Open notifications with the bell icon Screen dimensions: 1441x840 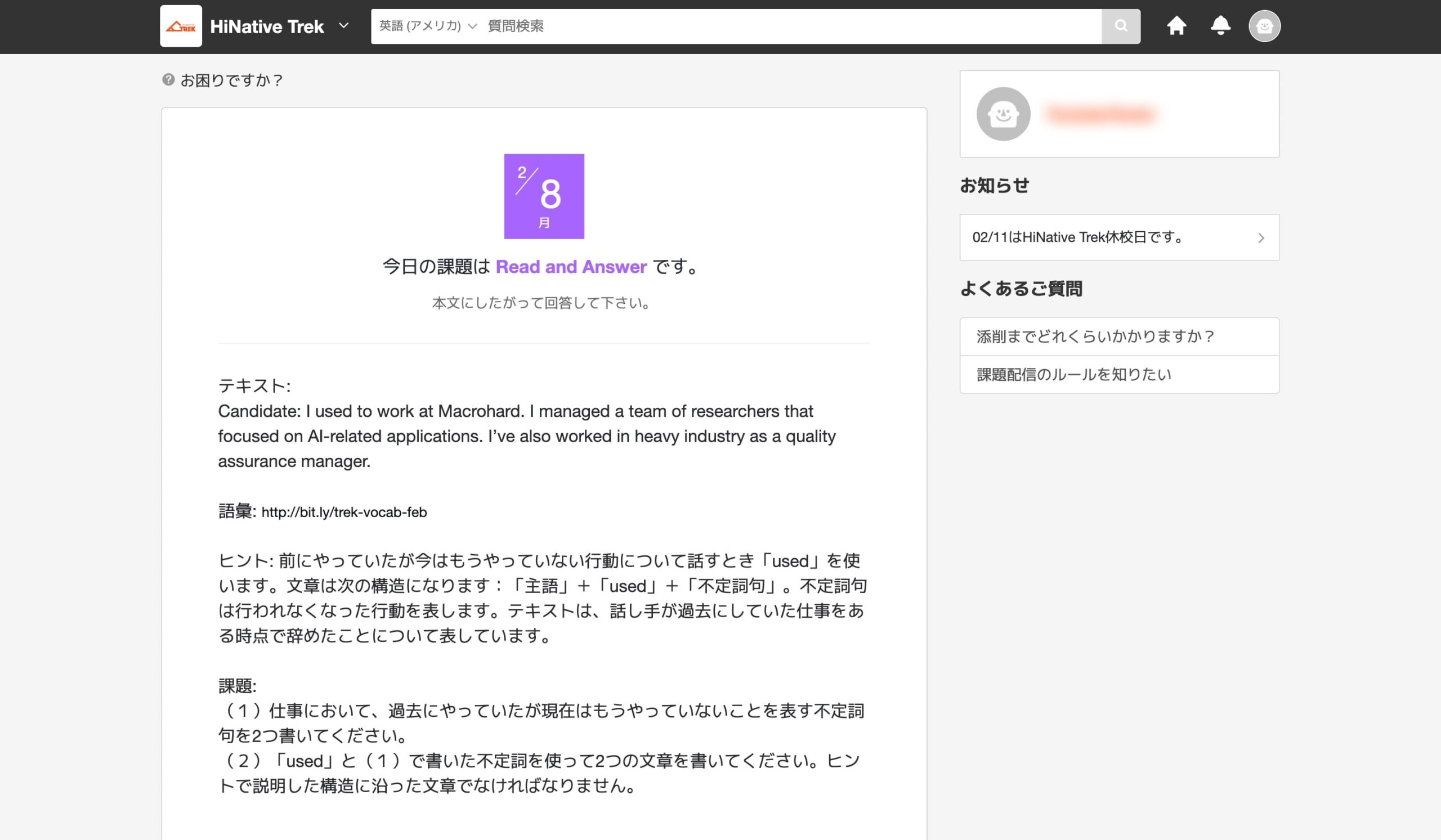click(x=1220, y=26)
